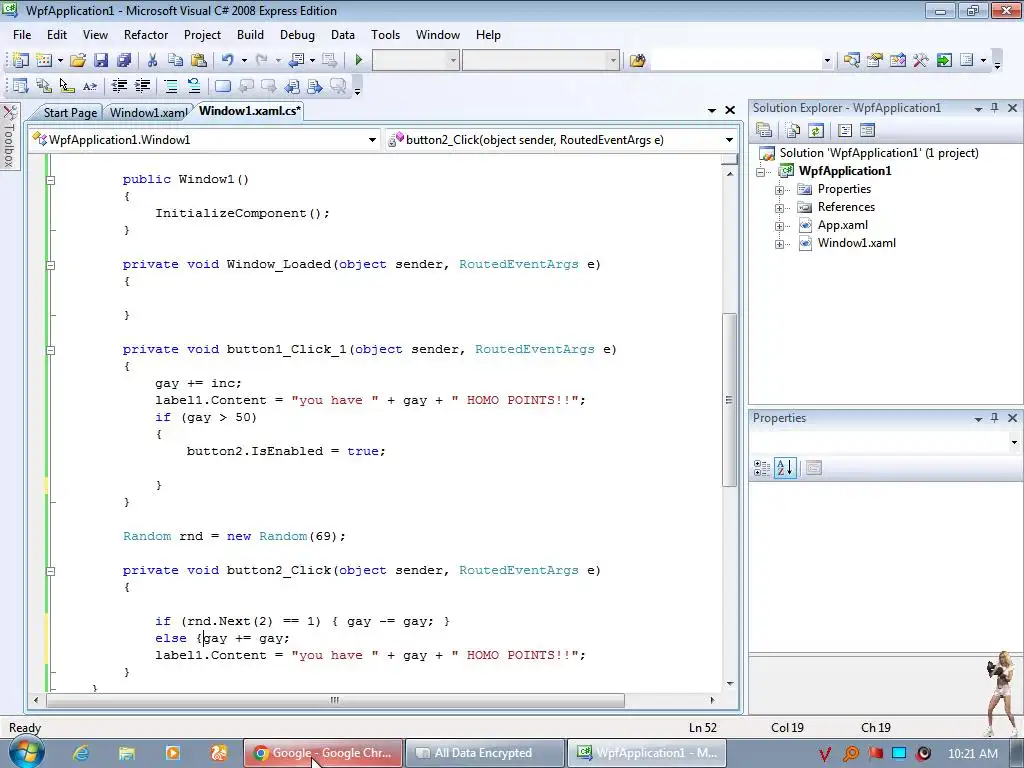The height and width of the screenshot is (768, 1024).
Task: Toggle a bookmark on current line
Action: [x=223, y=86]
